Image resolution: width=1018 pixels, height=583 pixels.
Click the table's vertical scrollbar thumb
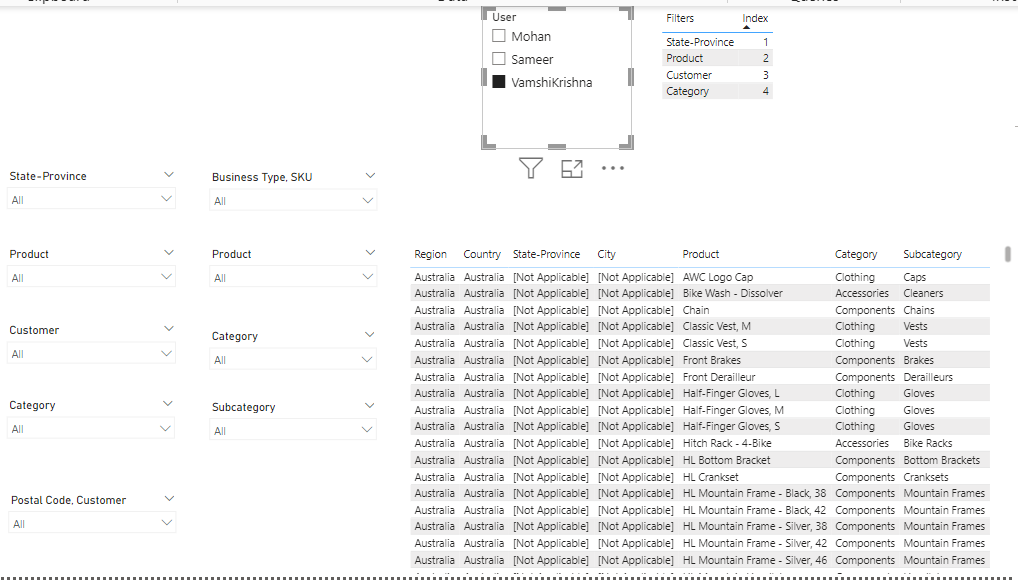(1008, 254)
